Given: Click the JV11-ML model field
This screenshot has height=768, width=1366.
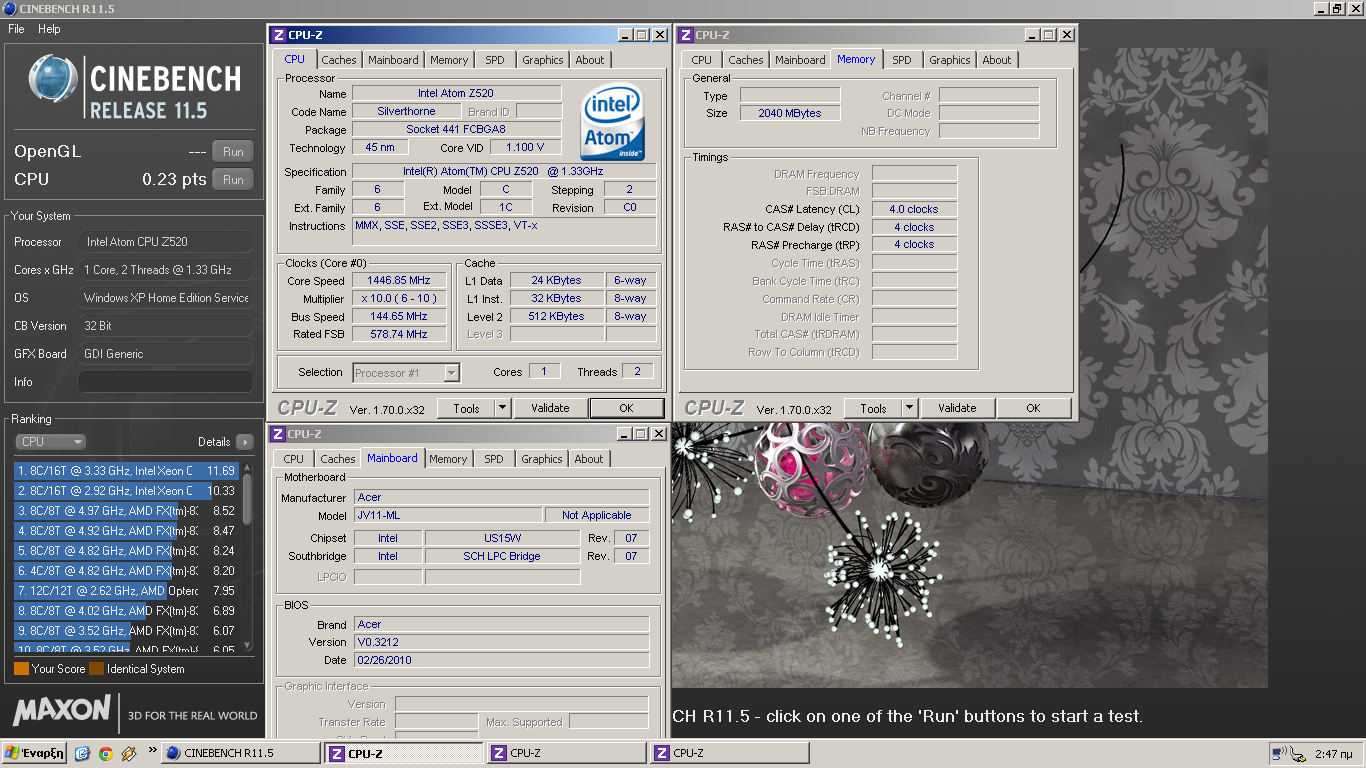Looking at the screenshot, I should (x=448, y=515).
